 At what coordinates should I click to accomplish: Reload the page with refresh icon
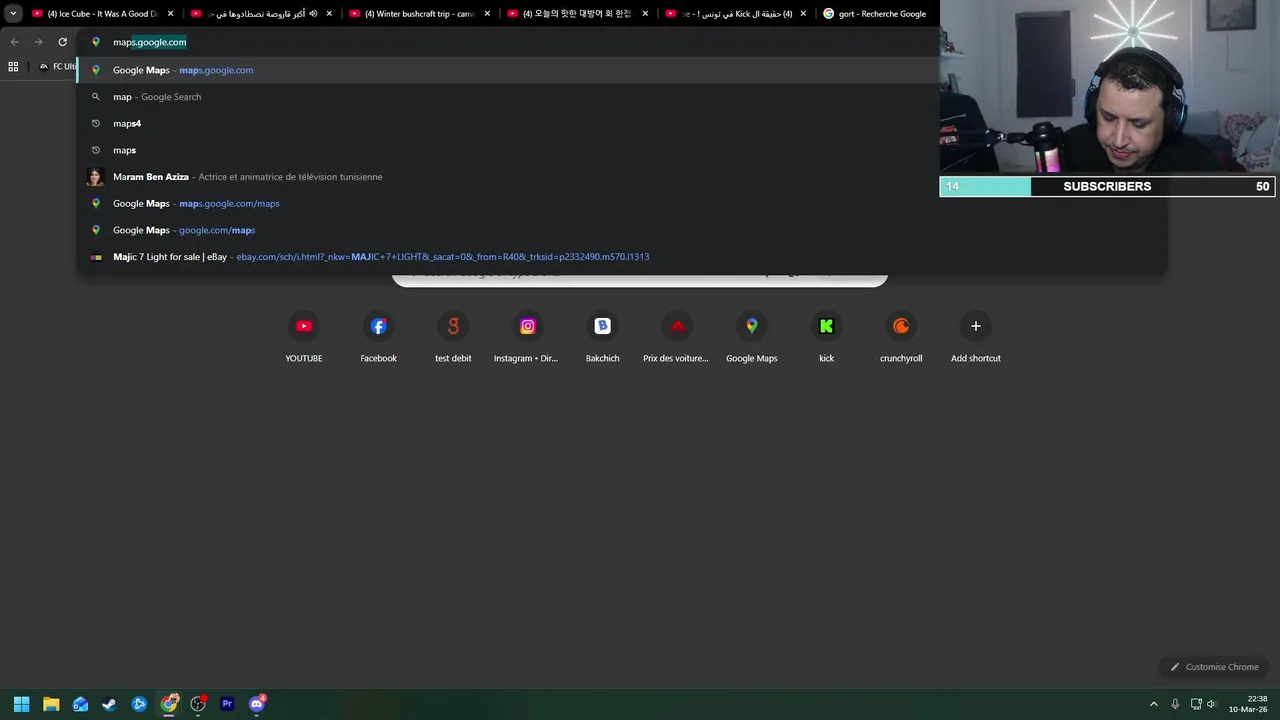[62, 42]
